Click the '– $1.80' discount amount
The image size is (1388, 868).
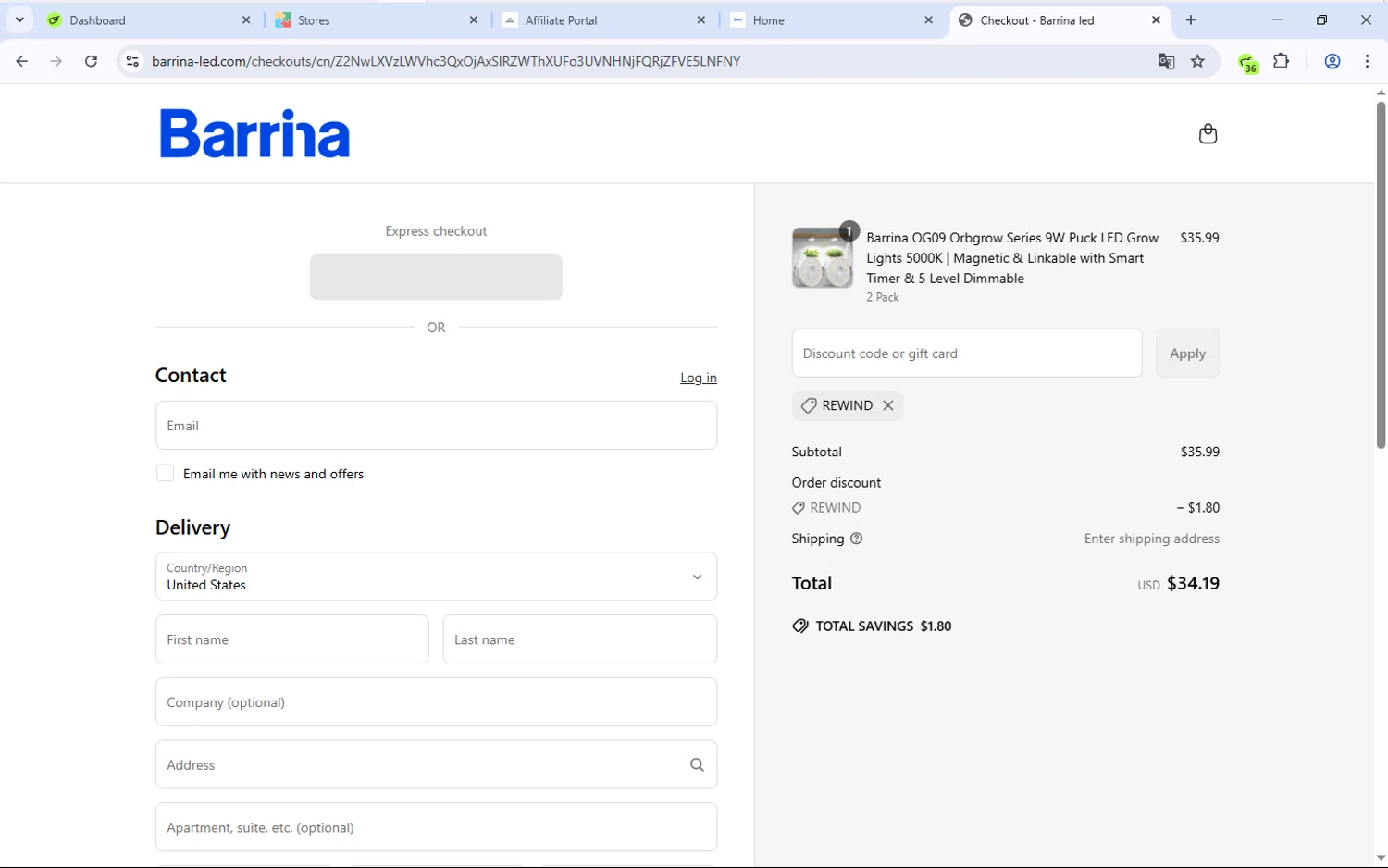1198,507
